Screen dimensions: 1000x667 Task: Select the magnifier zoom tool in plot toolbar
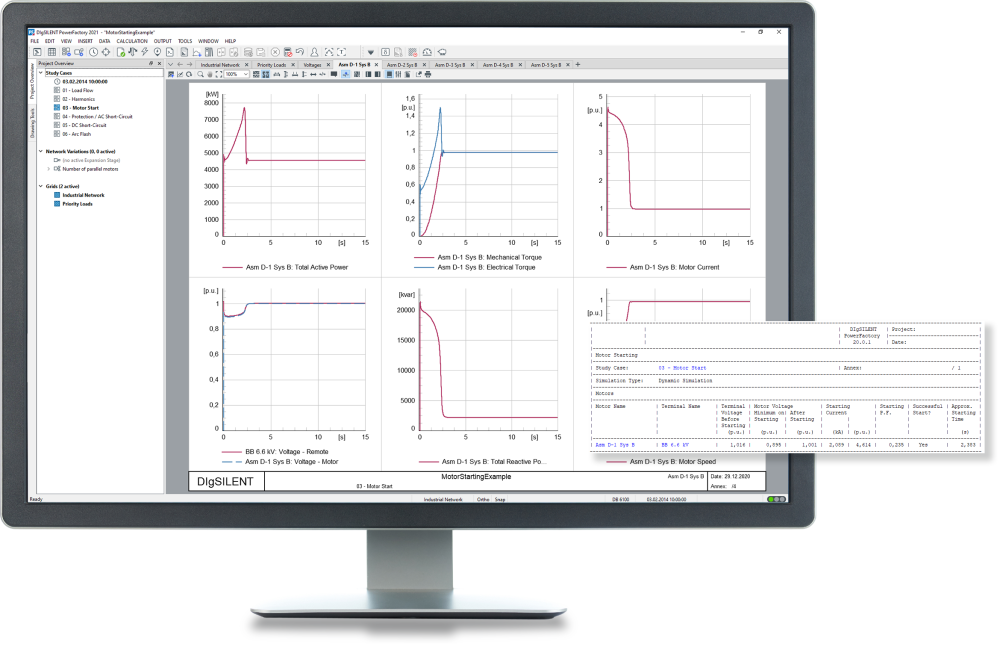[200, 74]
